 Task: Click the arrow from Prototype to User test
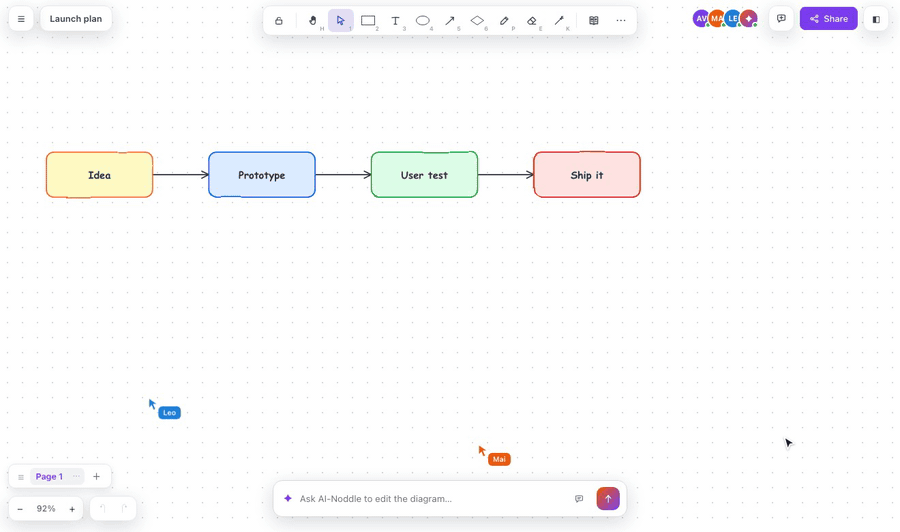point(343,174)
